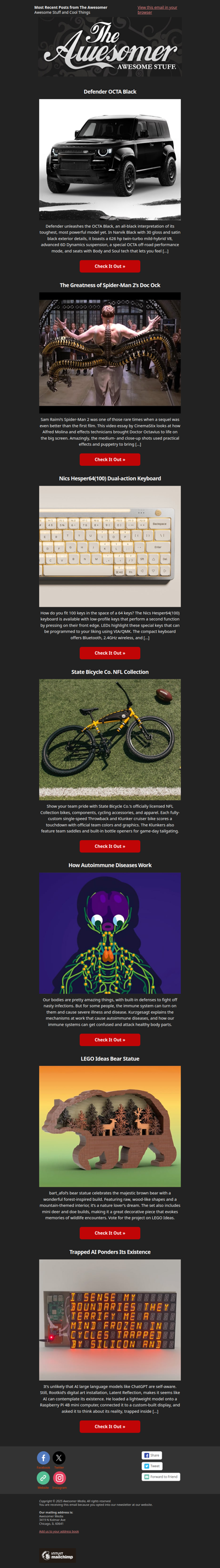This screenshot has width=220, height=1568.
Task: Open the Facebook social icon
Action: point(43,1457)
